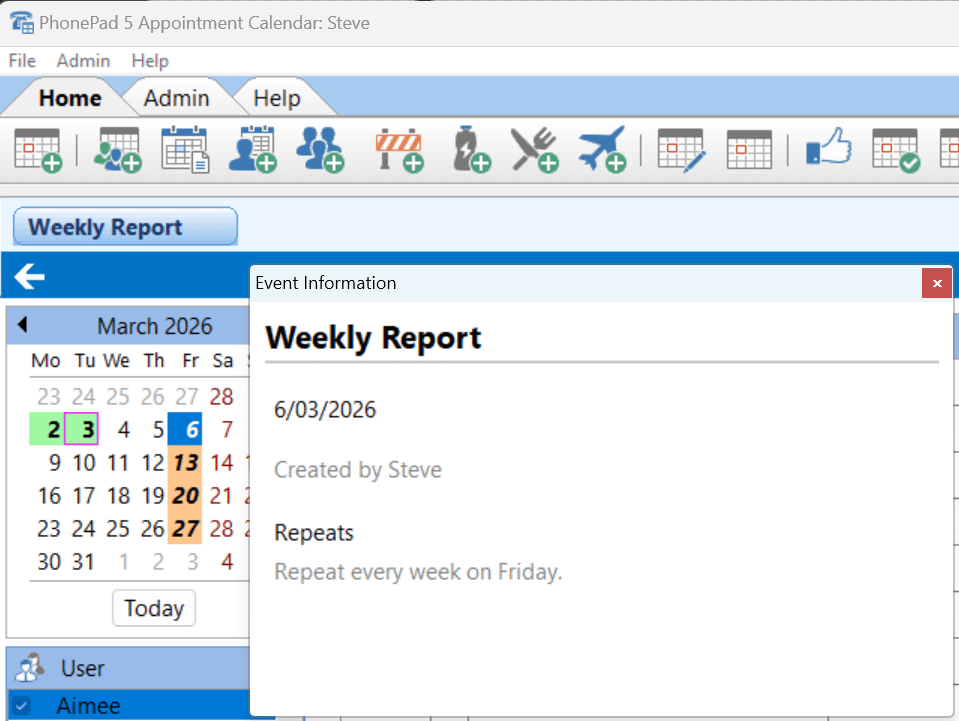Switch to the Home ribbon tab
The width and height of the screenshot is (959, 721).
click(x=70, y=98)
